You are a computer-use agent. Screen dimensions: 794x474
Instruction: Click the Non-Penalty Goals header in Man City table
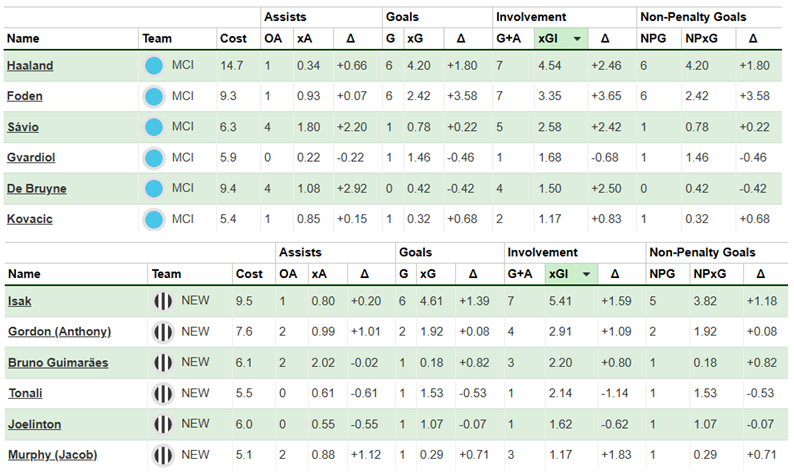tap(693, 17)
